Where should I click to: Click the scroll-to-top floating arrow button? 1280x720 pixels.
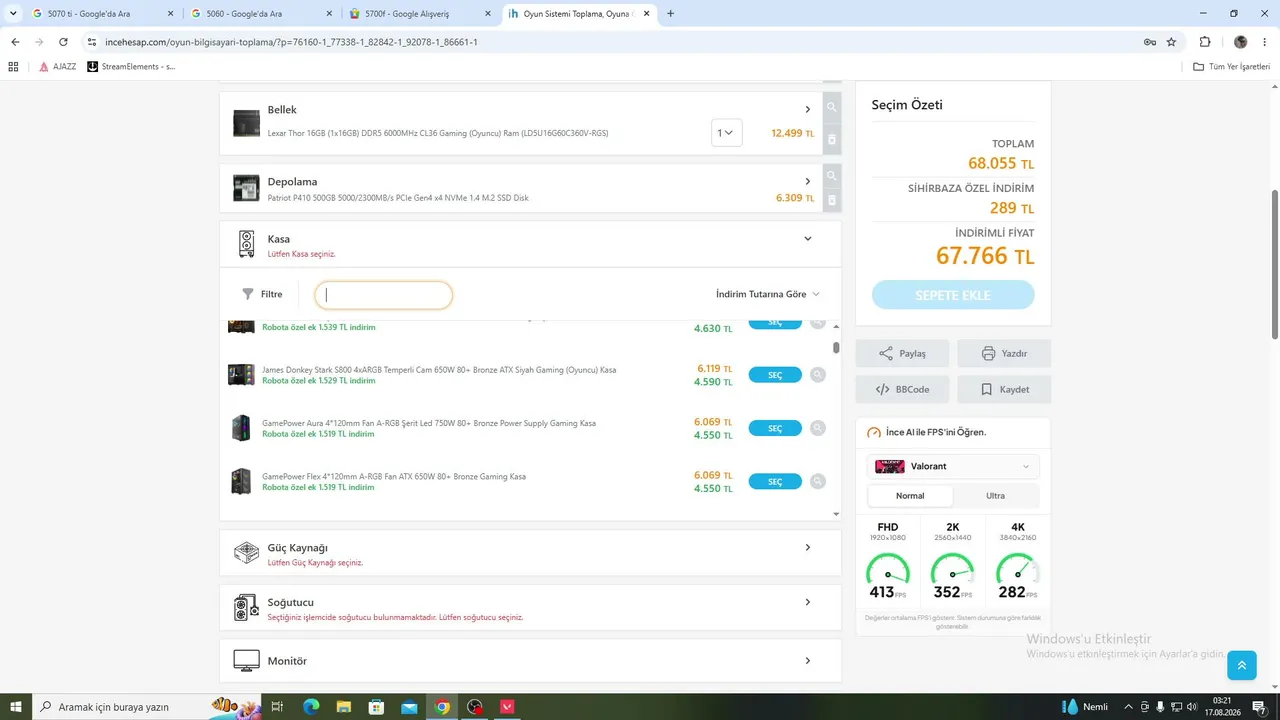1241,665
